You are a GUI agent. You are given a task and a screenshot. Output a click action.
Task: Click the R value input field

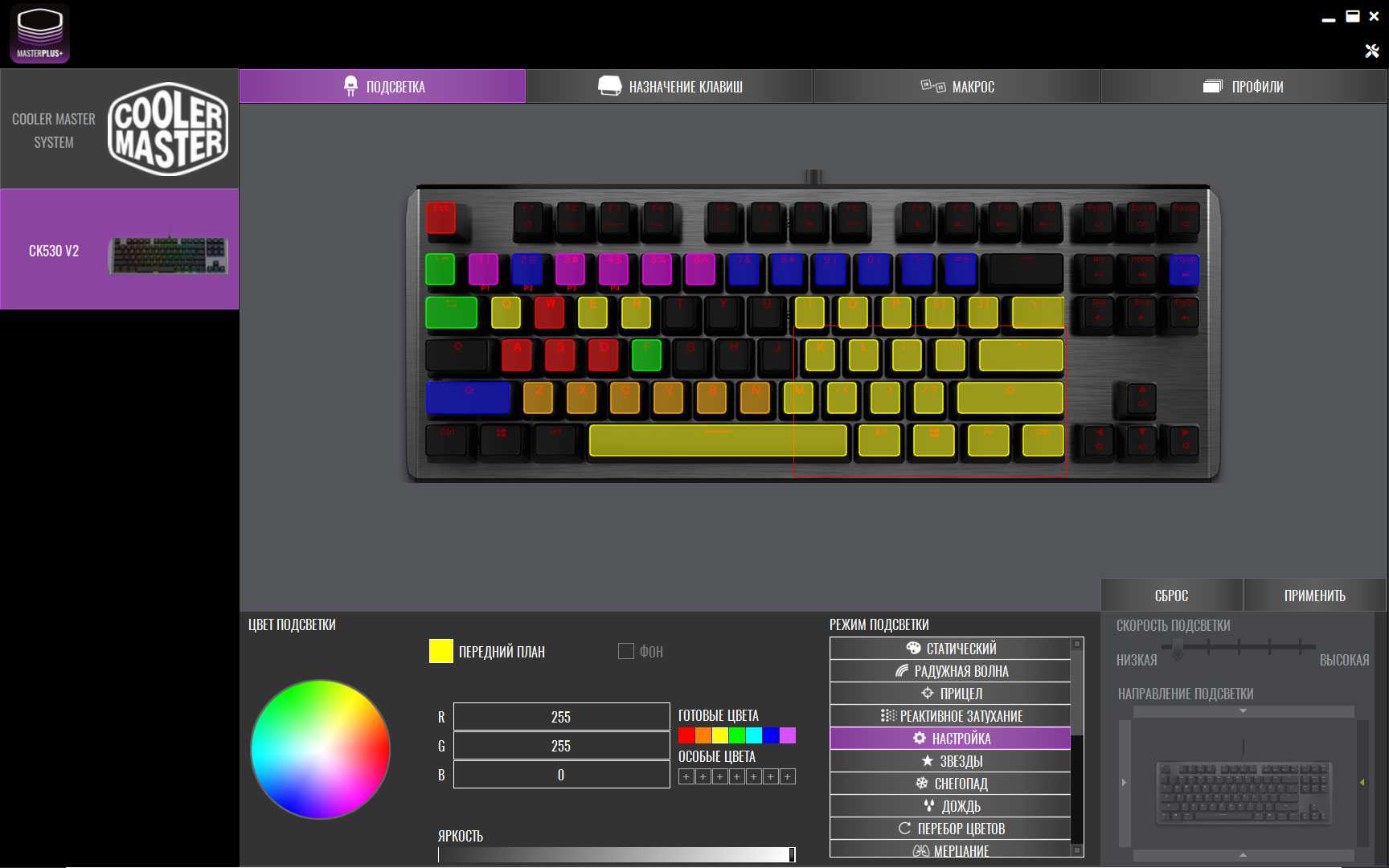(x=561, y=717)
